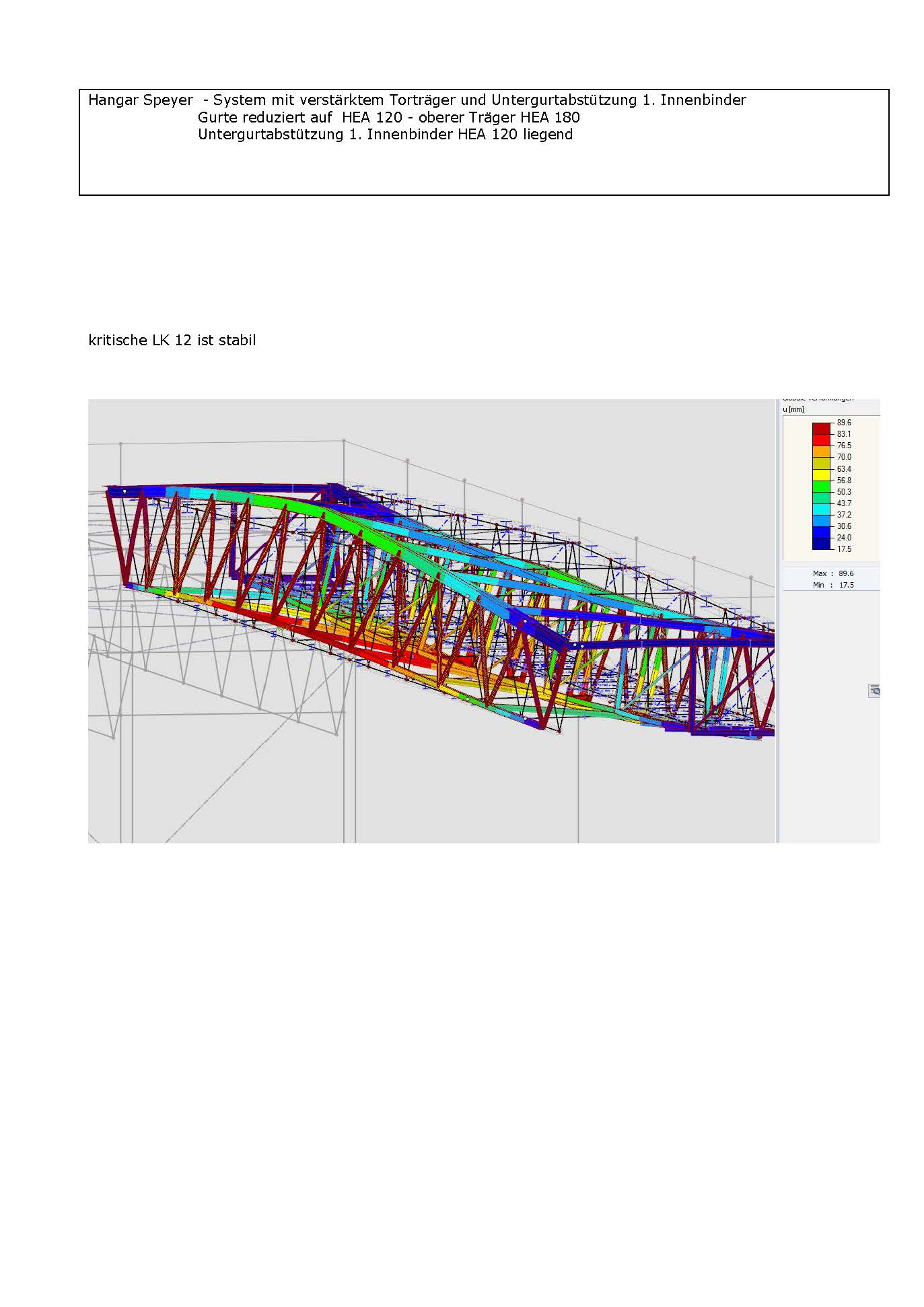Select the navy legend swatch above 17.5
The height and width of the screenshot is (1307, 924).
pos(822,543)
